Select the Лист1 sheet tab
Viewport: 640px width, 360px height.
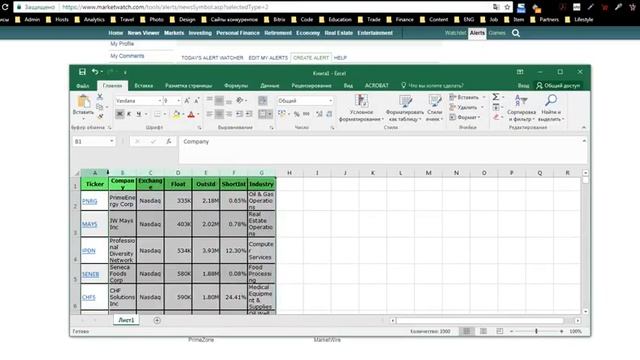[126, 320]
